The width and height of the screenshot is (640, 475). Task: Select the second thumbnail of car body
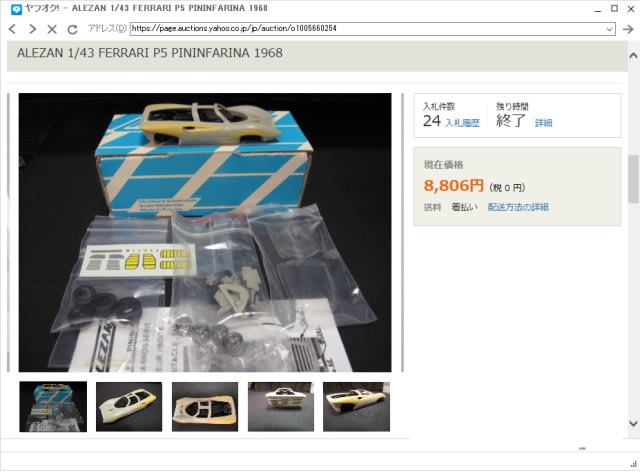pos(129,406)
